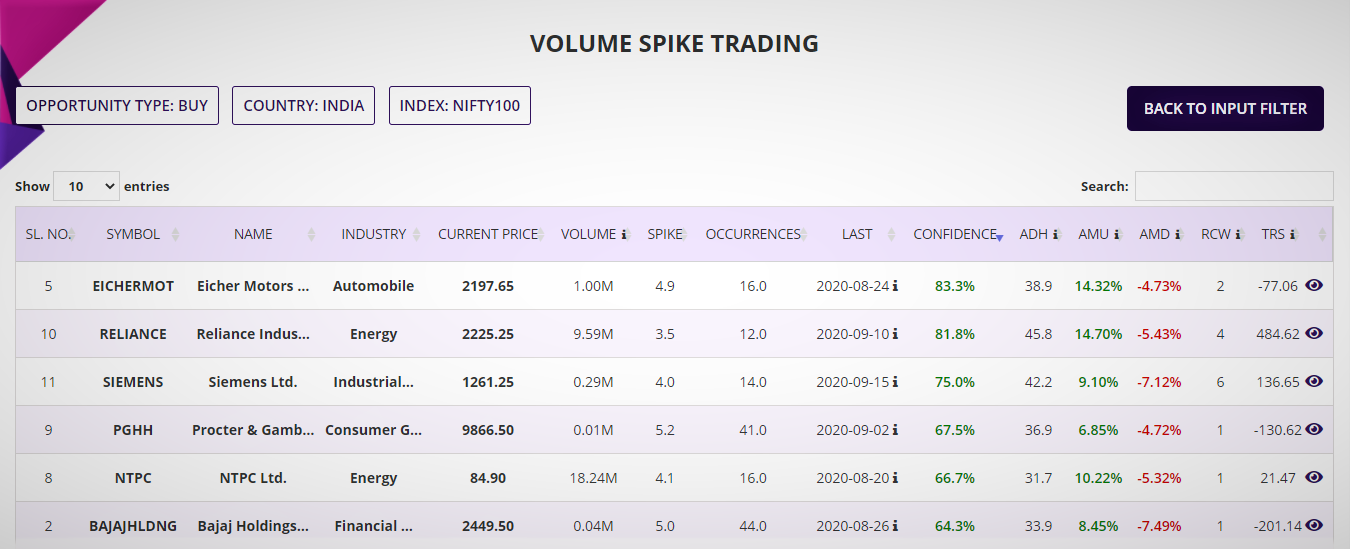The width and height of the screenshot is (1350, 549).
Task: Click AMD value -7.12%
Action: (1159, 382)
